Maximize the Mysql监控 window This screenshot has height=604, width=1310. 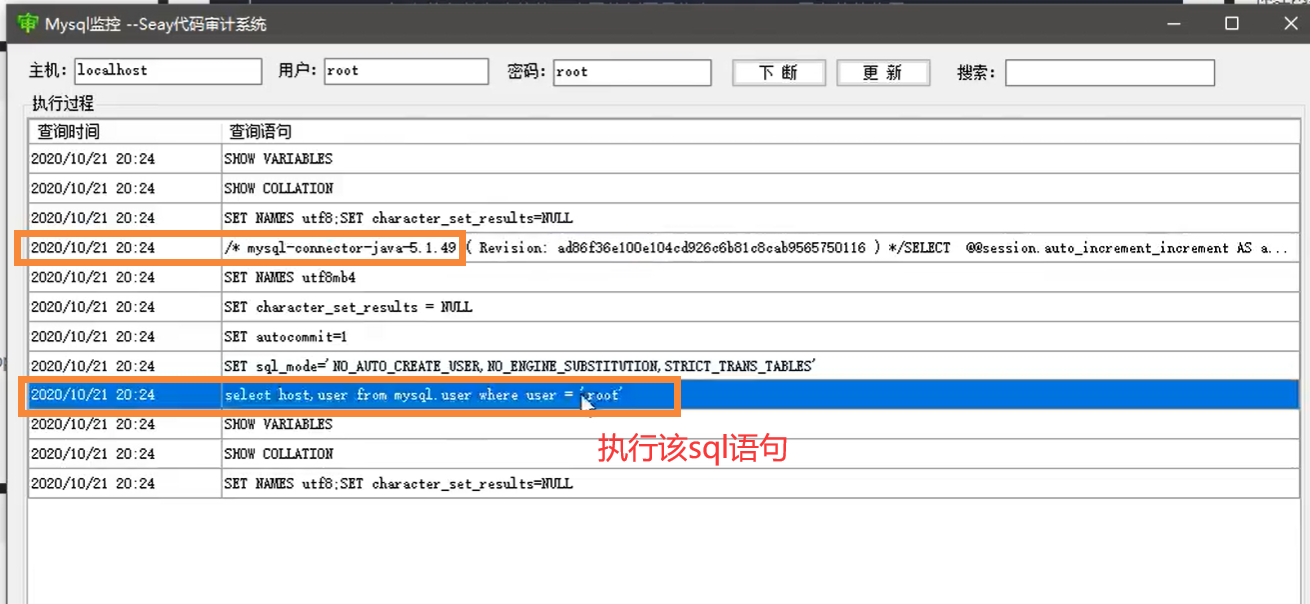(1232, 23)
